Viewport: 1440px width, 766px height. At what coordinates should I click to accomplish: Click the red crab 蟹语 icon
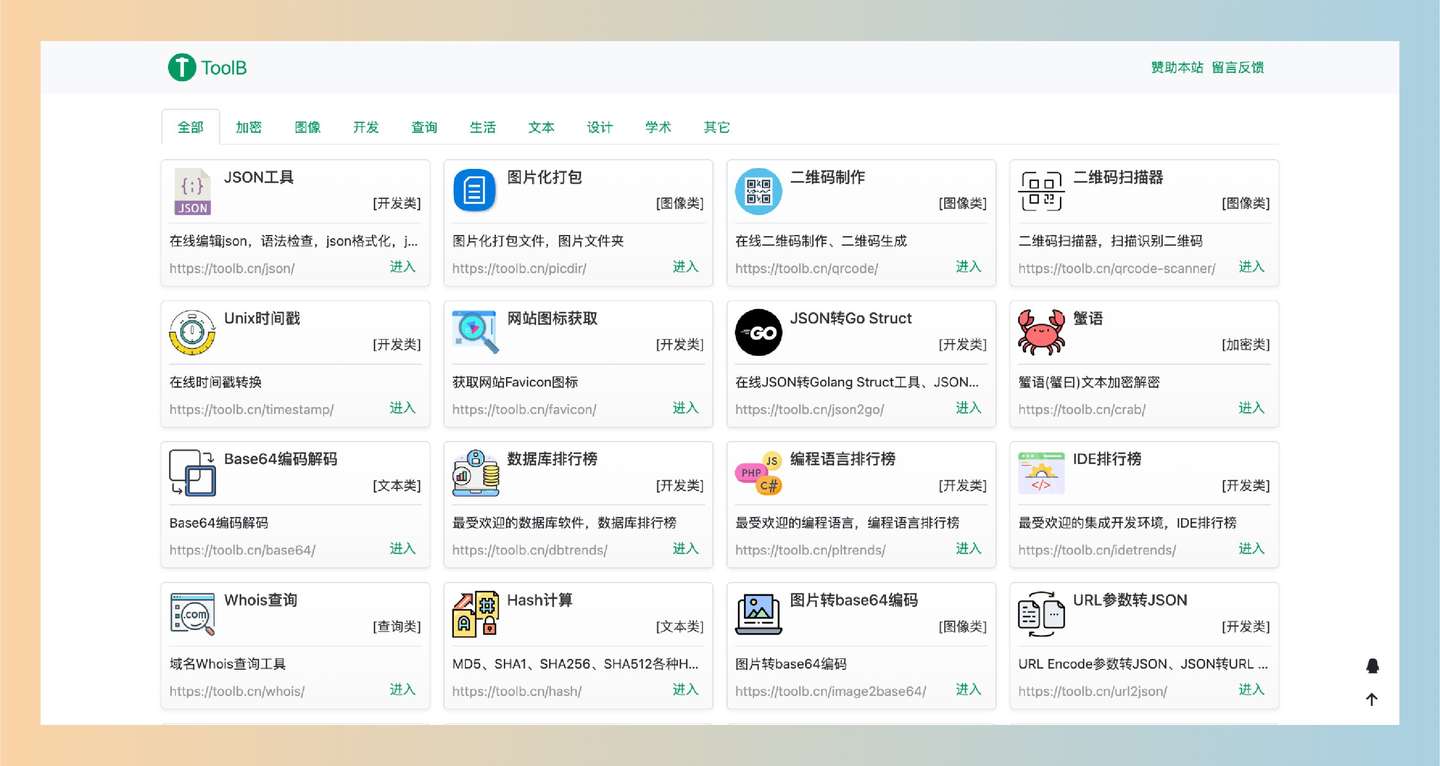tap(1041, 332)
